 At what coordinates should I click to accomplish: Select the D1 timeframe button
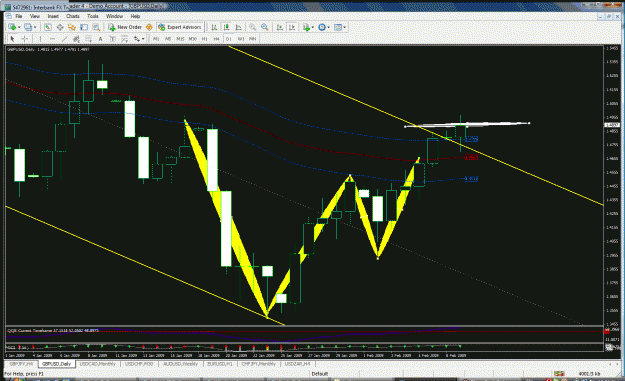point(228,39)
